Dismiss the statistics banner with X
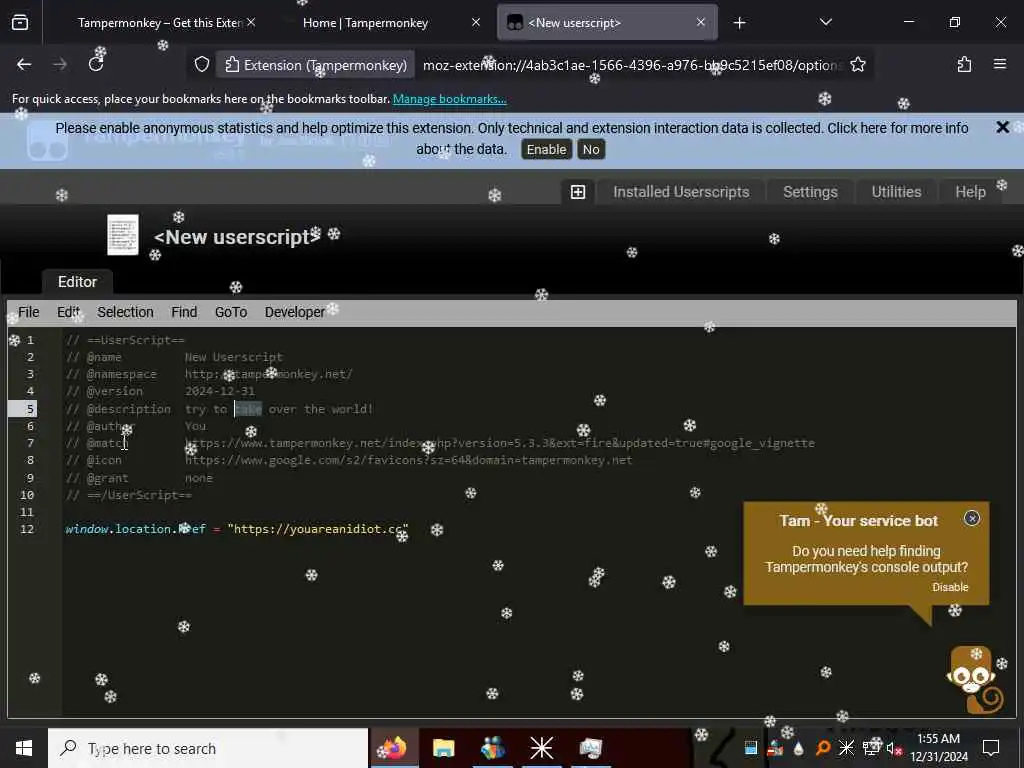Viewport: 1024px width, 768px height. coord(1002,127)
